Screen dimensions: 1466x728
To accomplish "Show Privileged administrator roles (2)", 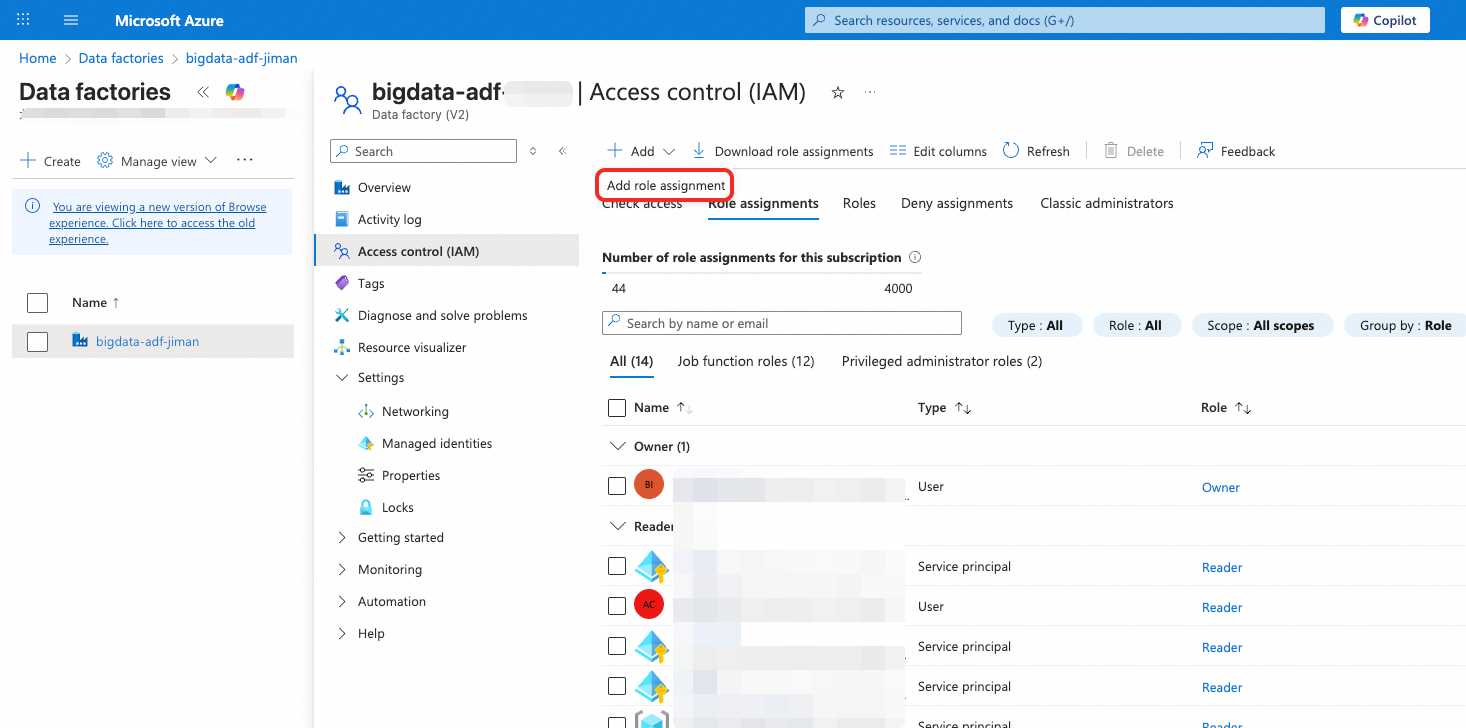I will [942, 361].
